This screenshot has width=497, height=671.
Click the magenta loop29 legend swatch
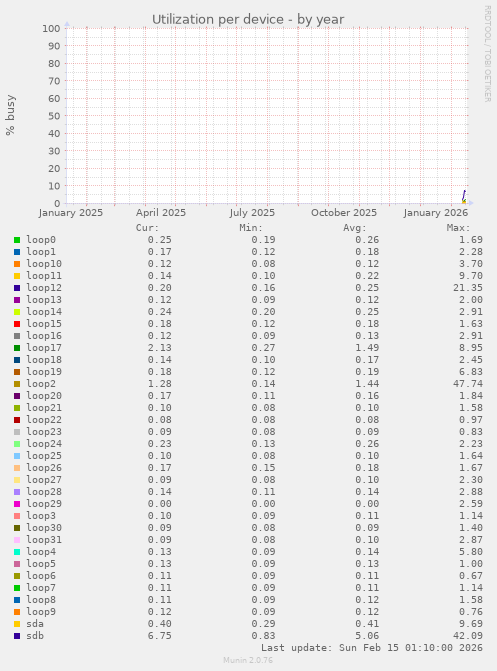coord(17,504)
